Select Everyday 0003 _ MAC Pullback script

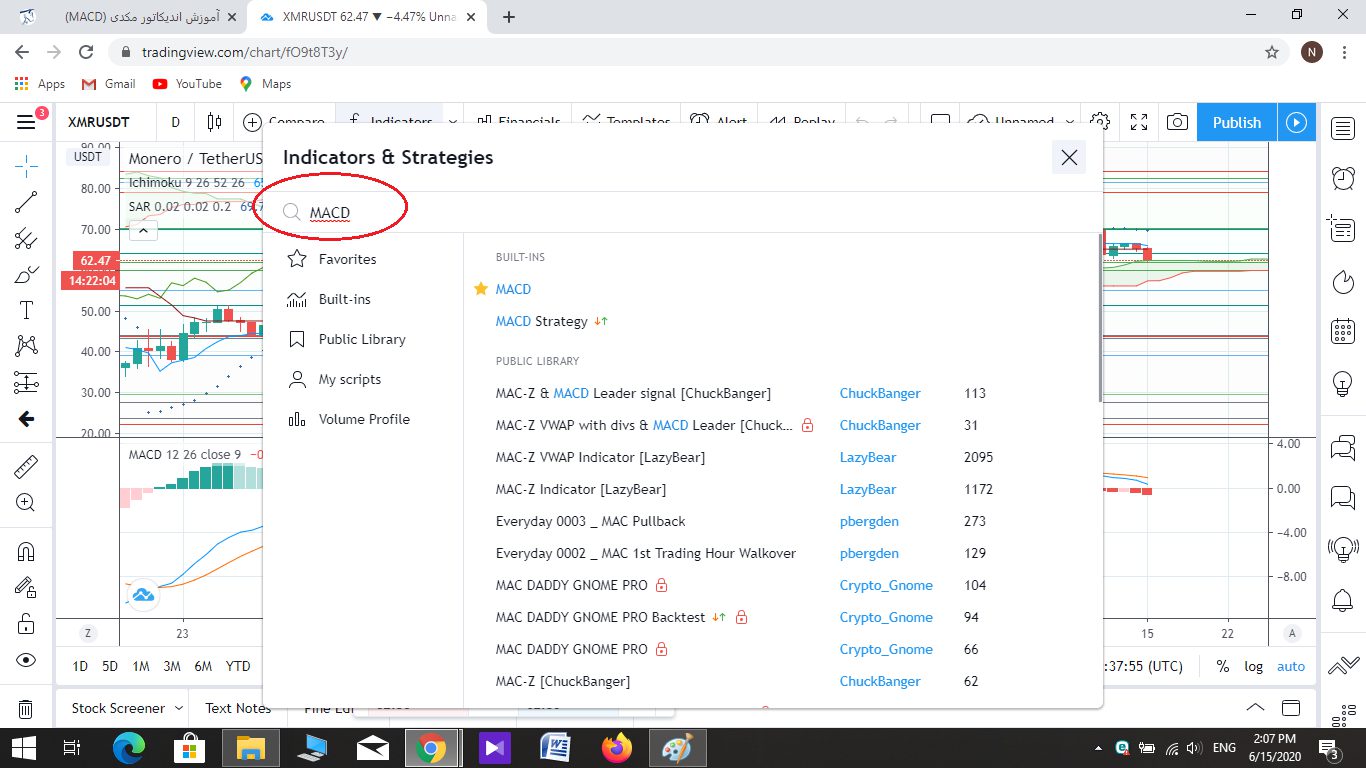point(590,521)
